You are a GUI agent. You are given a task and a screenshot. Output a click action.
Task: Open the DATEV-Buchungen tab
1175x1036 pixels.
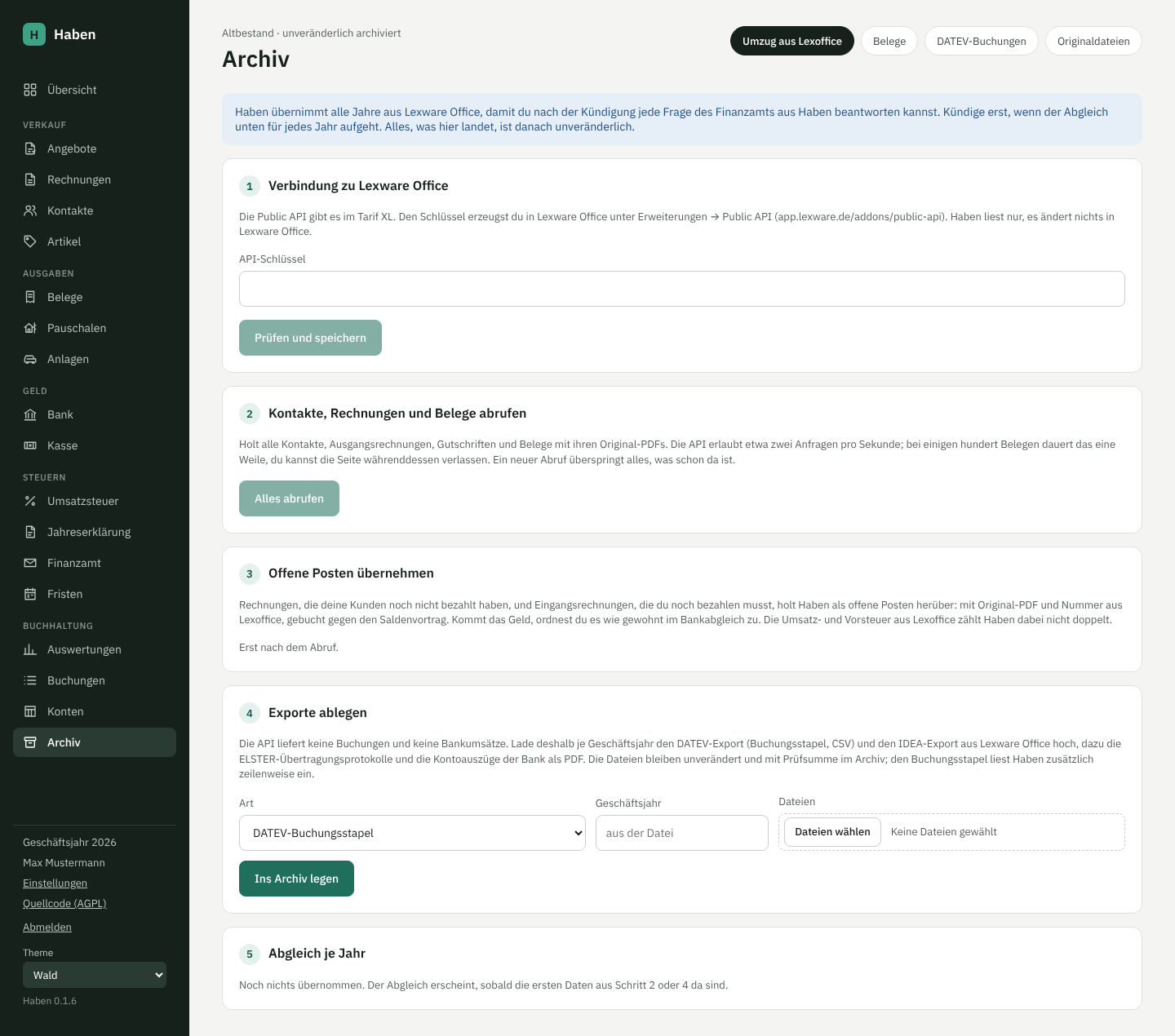click(x=981, y=41)
